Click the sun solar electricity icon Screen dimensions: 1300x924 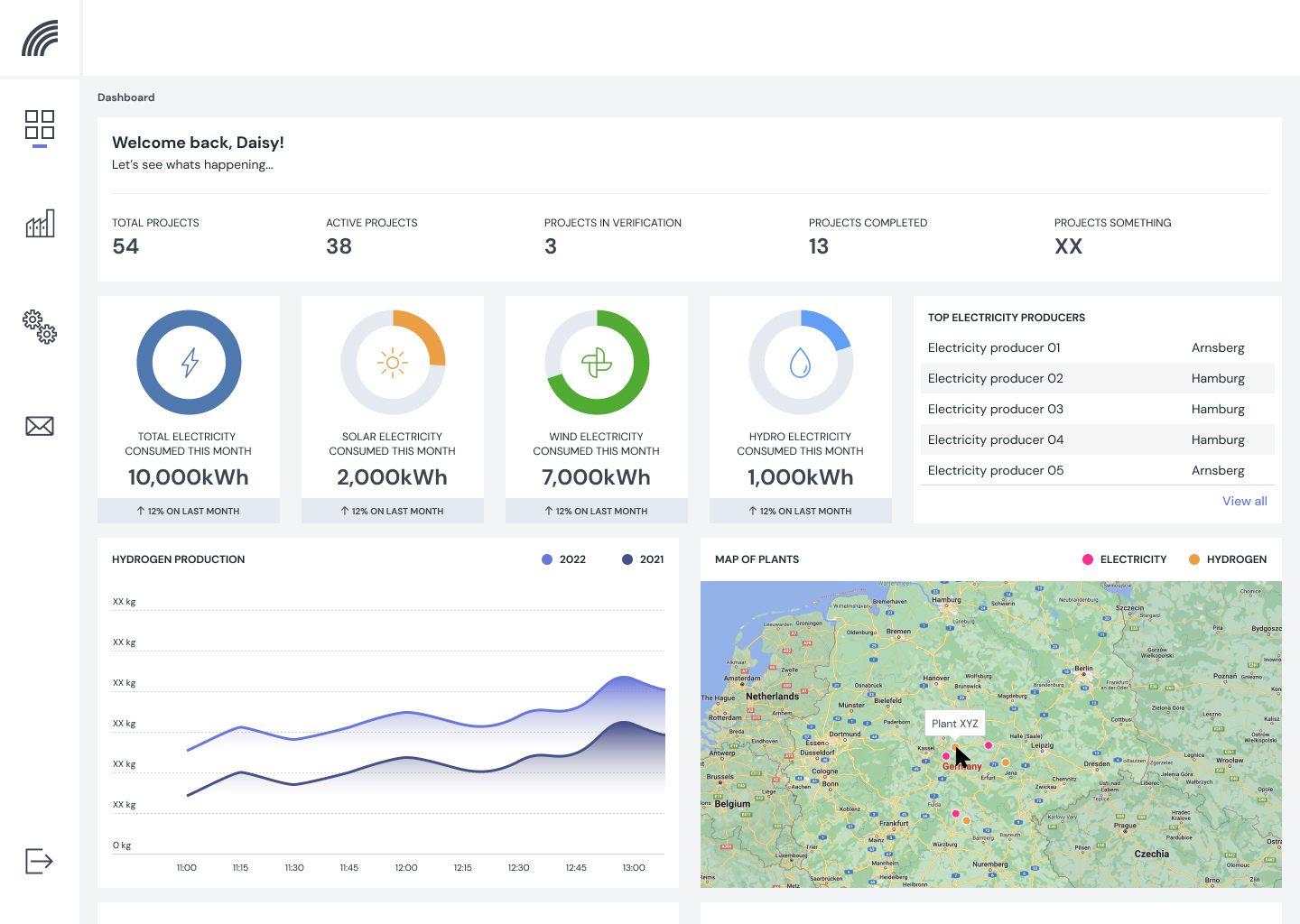[393, 363]
